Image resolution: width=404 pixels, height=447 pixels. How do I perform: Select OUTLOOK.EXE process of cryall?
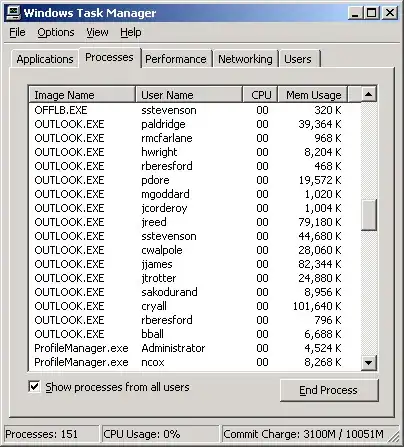click(195, 306)
